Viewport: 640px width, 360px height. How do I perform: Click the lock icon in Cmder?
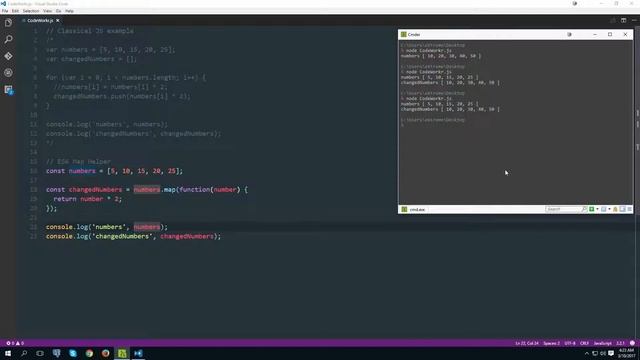616,209
